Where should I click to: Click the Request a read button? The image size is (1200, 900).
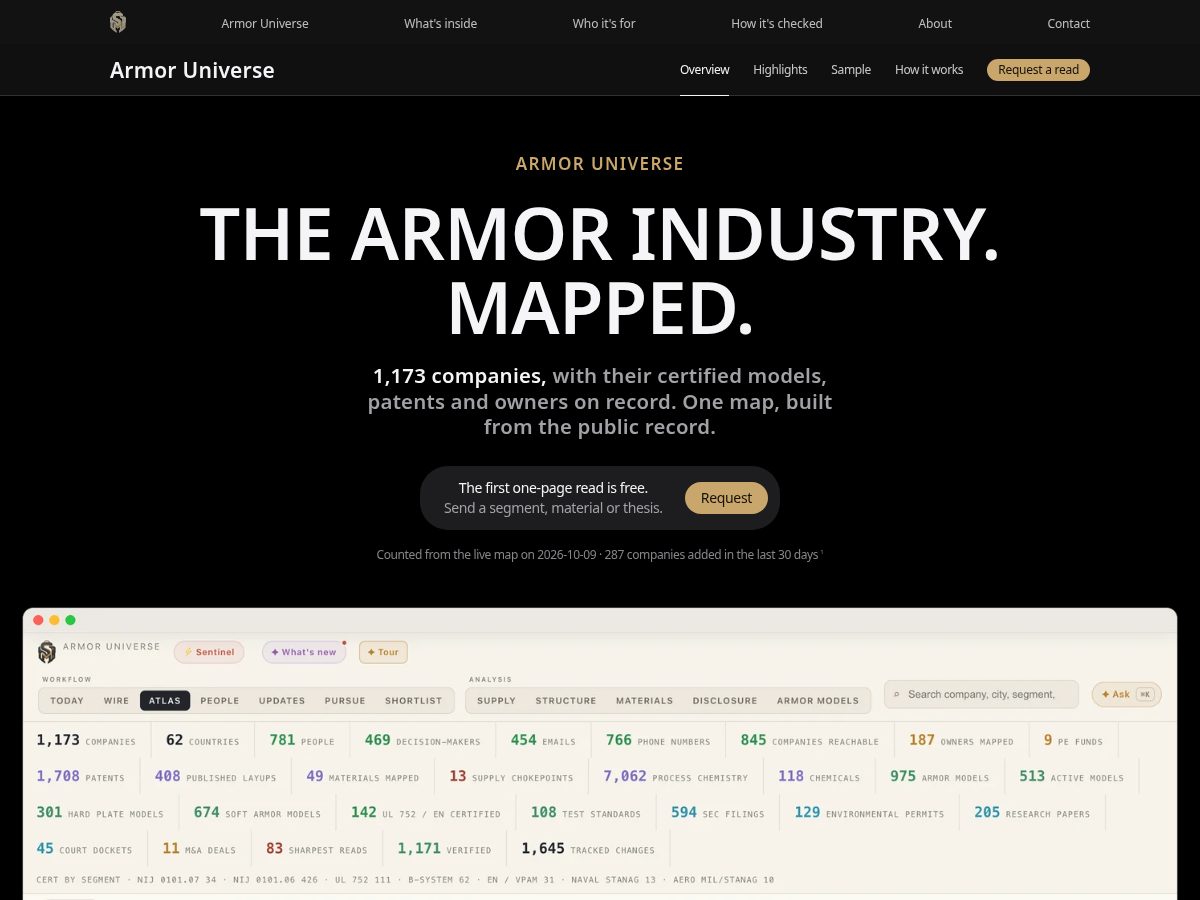(1038, 70)
